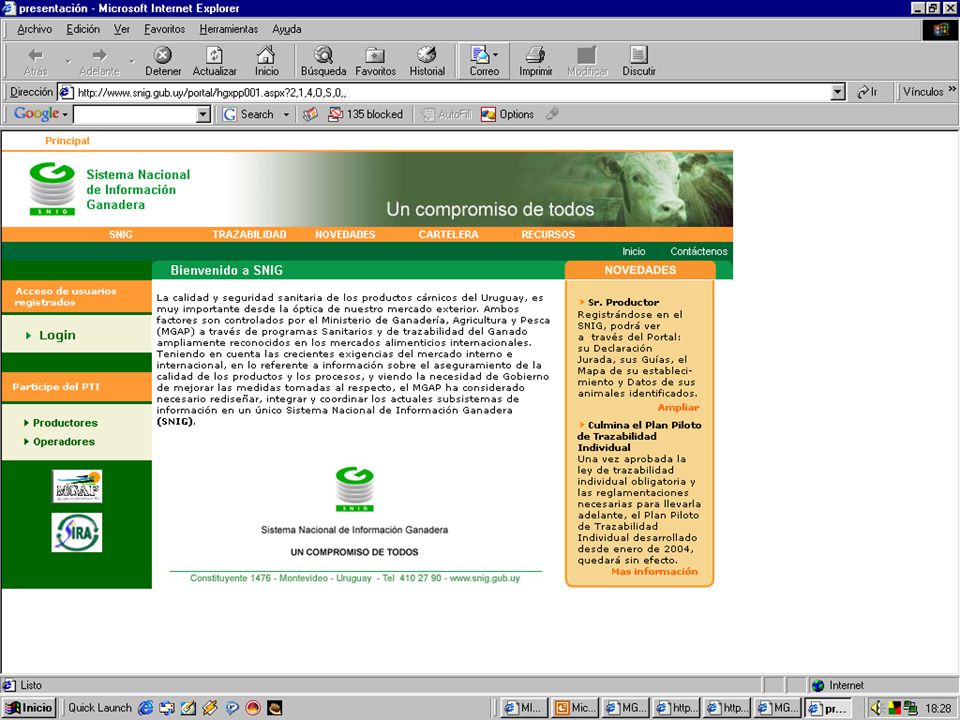Click the NOVEDADES navigation tab

point(345,234)
